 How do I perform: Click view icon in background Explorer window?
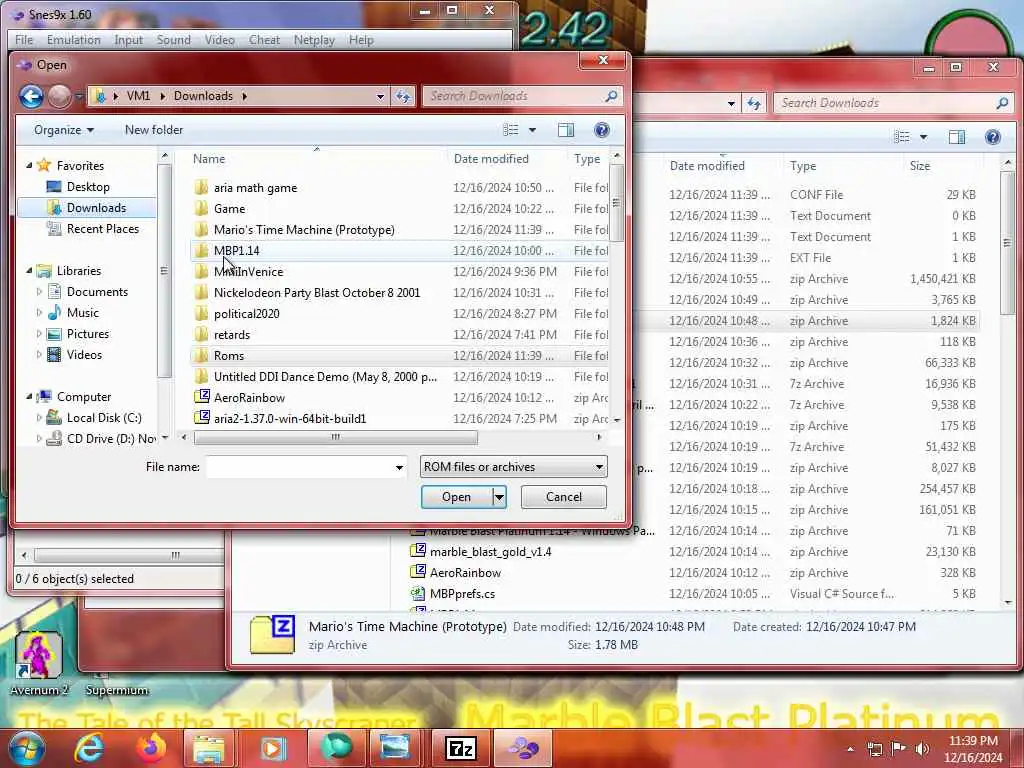point(902,136)
